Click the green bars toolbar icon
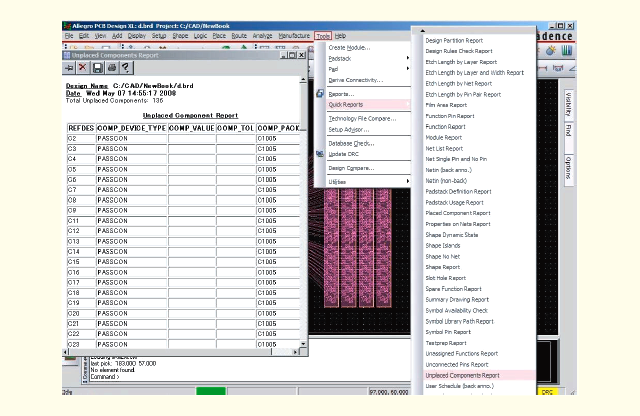This screenshot has height=416, width=640. click(x=567, y=51)
